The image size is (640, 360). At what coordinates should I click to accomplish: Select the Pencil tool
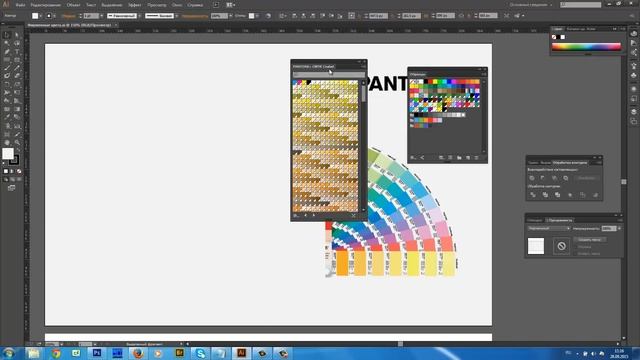pyautogui.click(x=17, y=68)
